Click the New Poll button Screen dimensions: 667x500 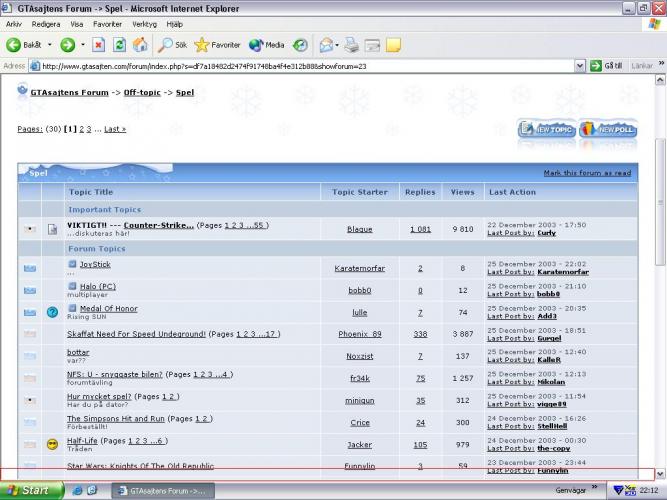(607, 130)
